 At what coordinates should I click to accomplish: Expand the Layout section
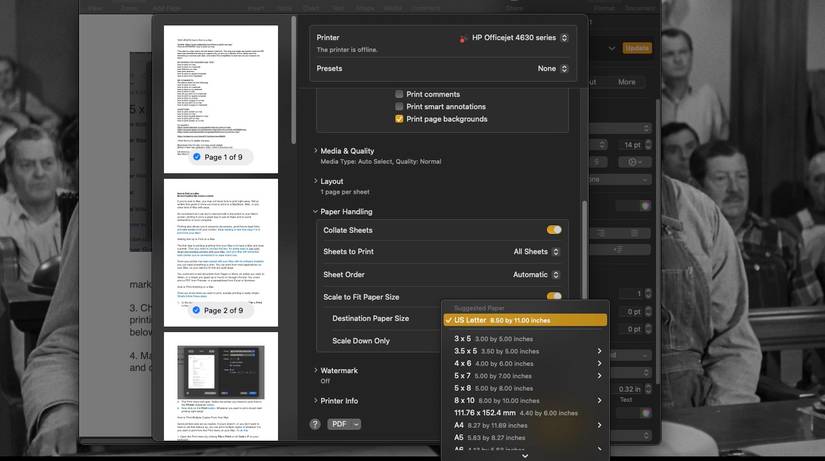[316, 181]
